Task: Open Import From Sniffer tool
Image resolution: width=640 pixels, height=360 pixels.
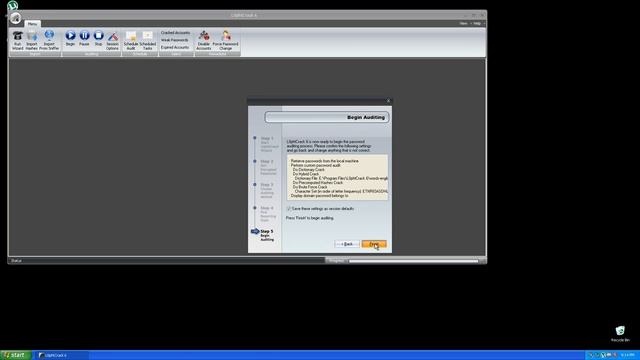Action: click(x=49, y=40)
